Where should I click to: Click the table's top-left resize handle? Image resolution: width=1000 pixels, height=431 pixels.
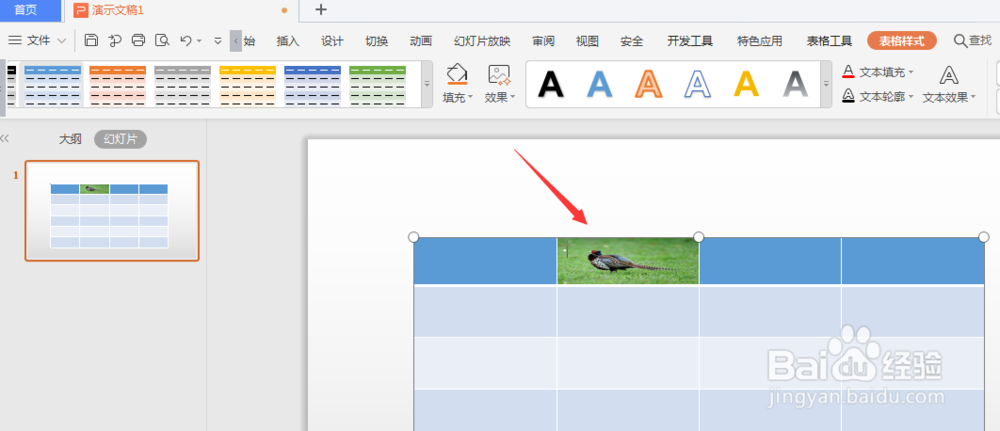(413, 237)
